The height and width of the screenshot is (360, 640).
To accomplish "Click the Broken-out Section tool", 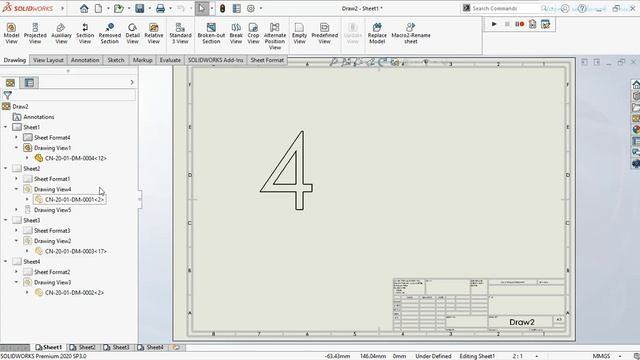I will click(211, 33).
